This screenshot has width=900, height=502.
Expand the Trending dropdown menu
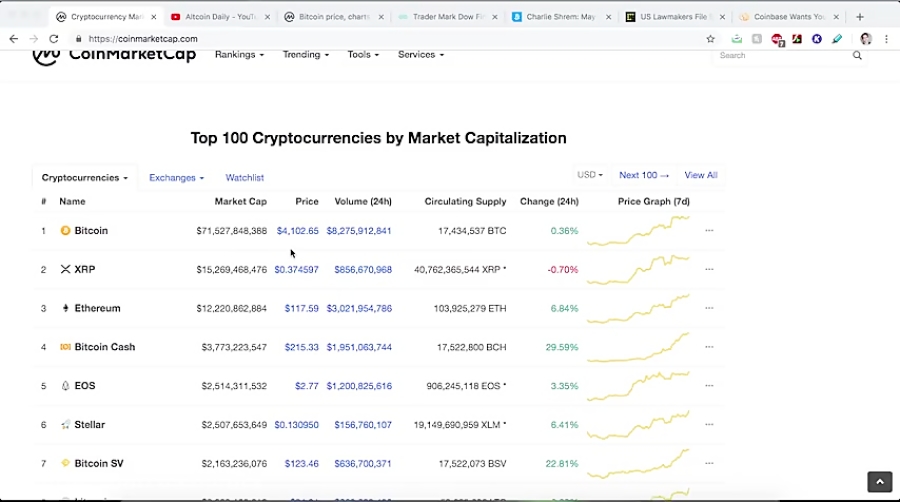305,55
